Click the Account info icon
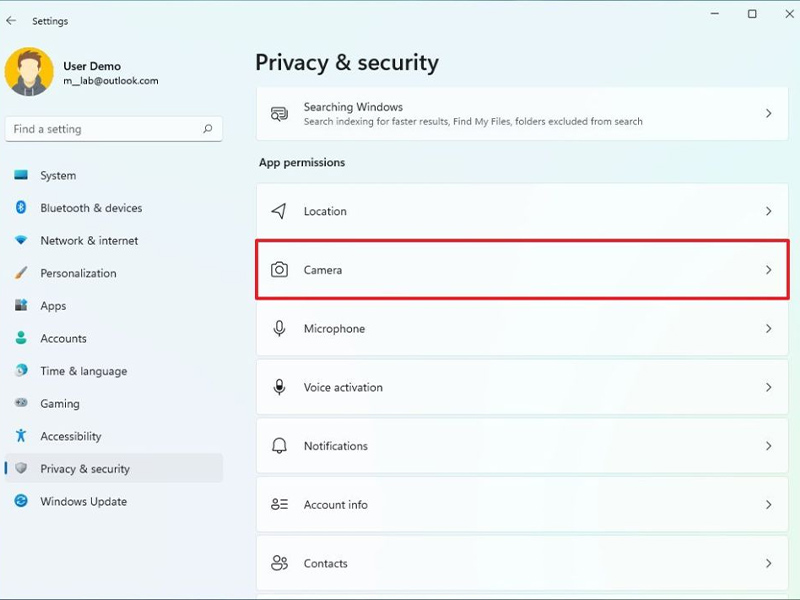 pos(279,505)
